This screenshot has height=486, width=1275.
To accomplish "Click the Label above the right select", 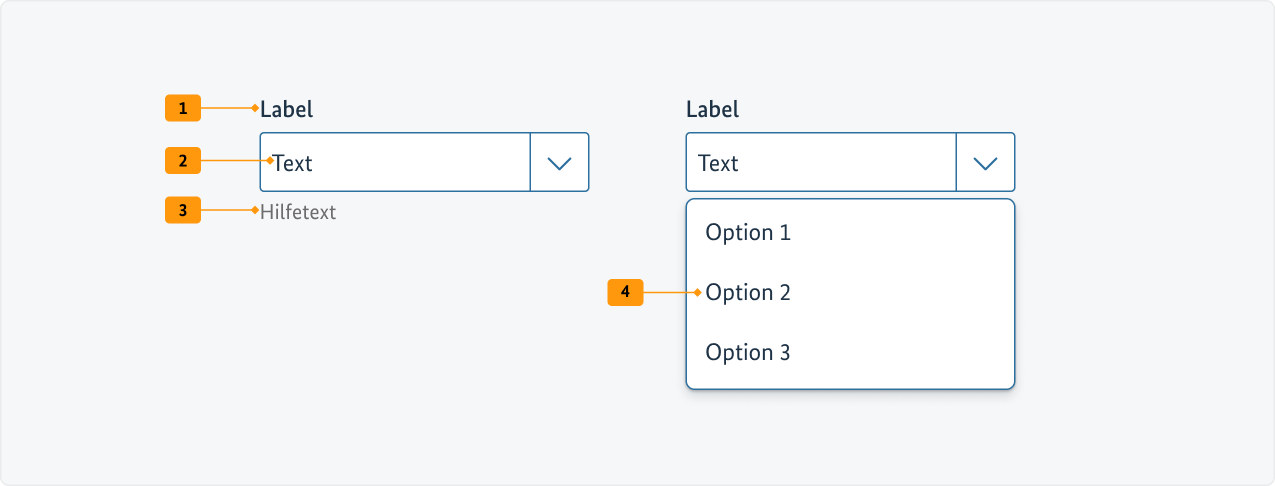I will 712,109.
